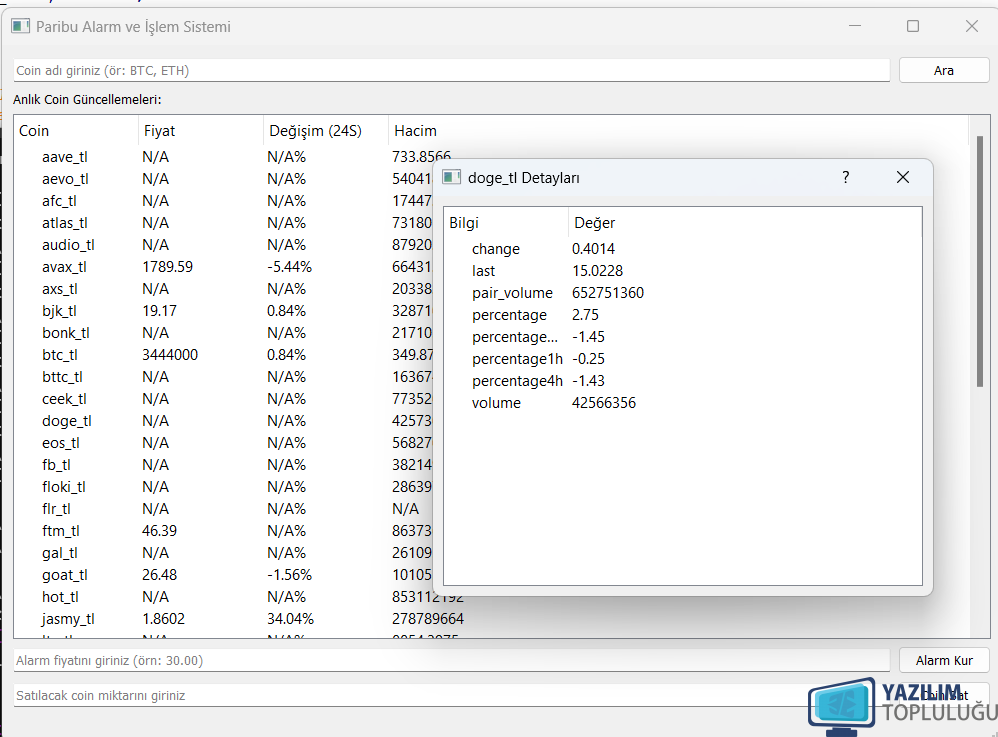Maximize the Paribu main window
Screen dimensions: 998x737
point(913,26)
